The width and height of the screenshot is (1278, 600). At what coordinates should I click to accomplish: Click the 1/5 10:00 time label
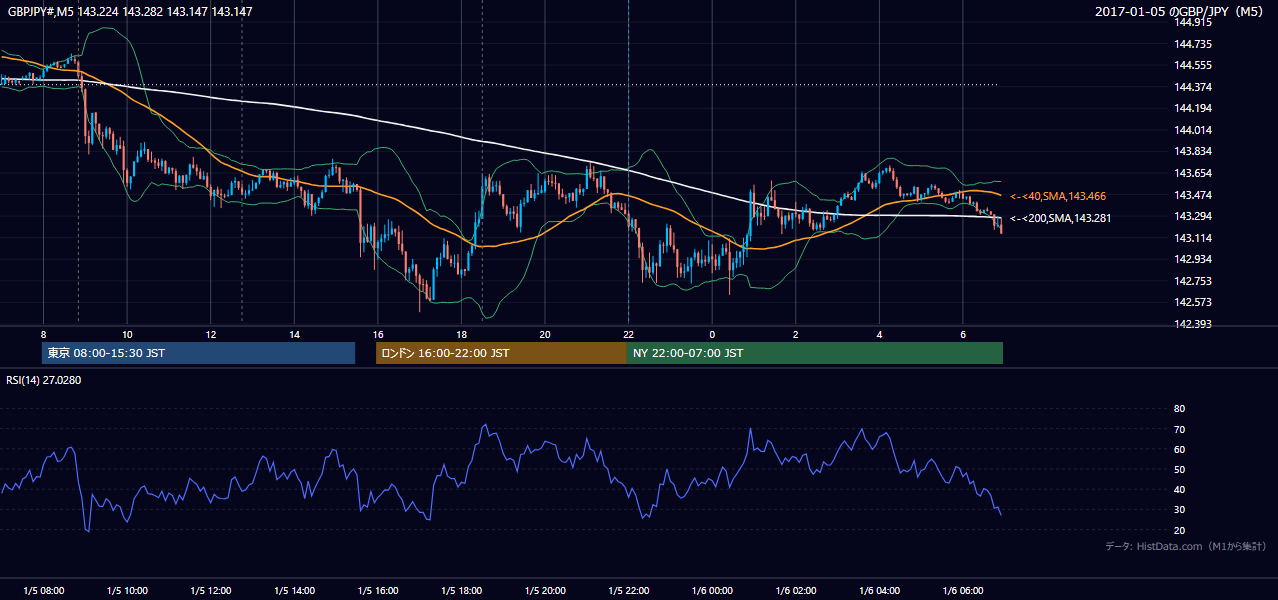(127, 591)
